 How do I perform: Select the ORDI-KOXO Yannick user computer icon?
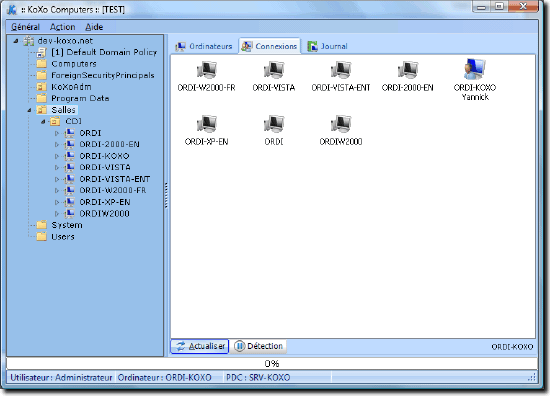(x=475, y=69)
